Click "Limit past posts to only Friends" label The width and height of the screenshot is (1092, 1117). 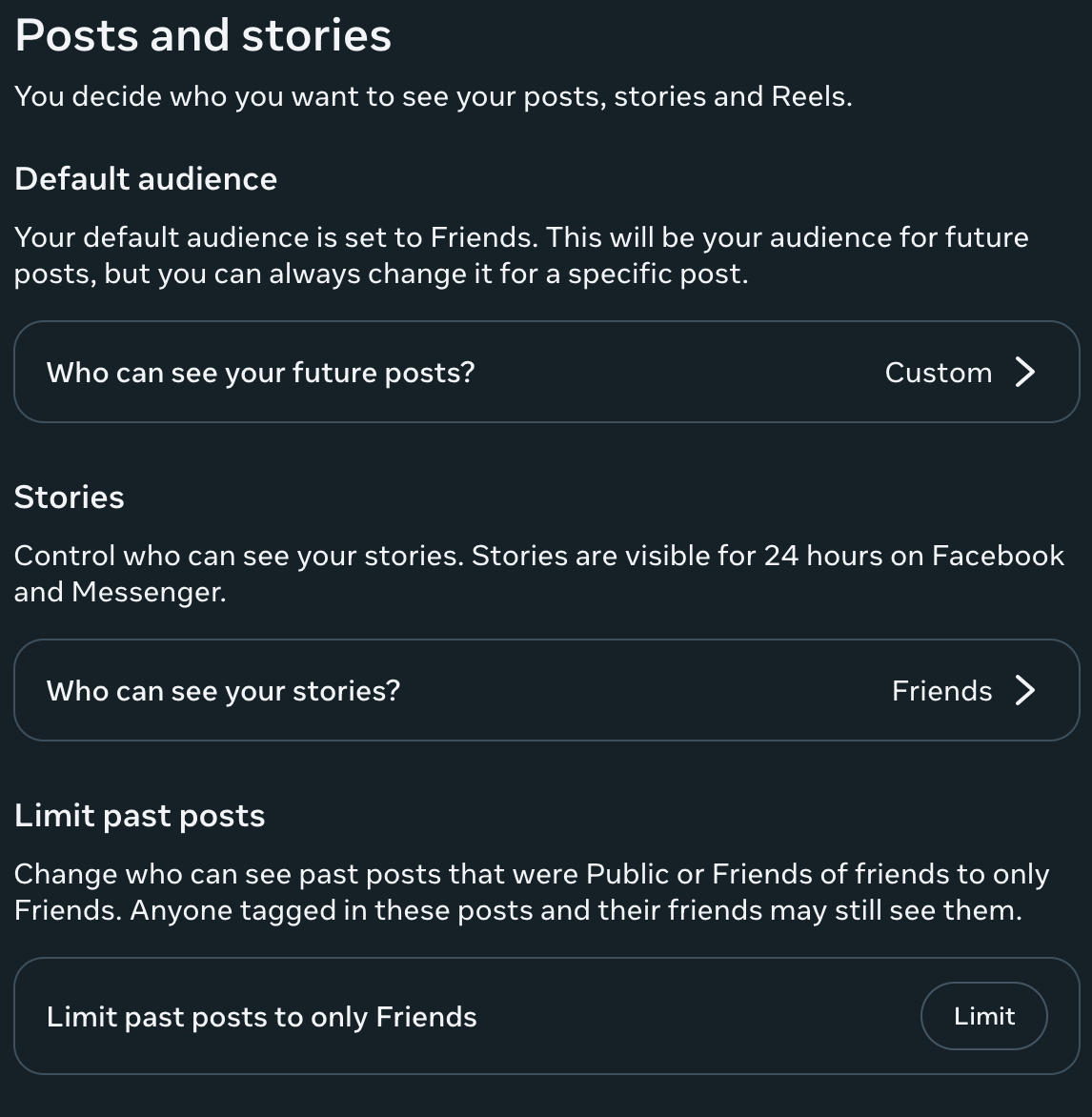point(261,1017)
